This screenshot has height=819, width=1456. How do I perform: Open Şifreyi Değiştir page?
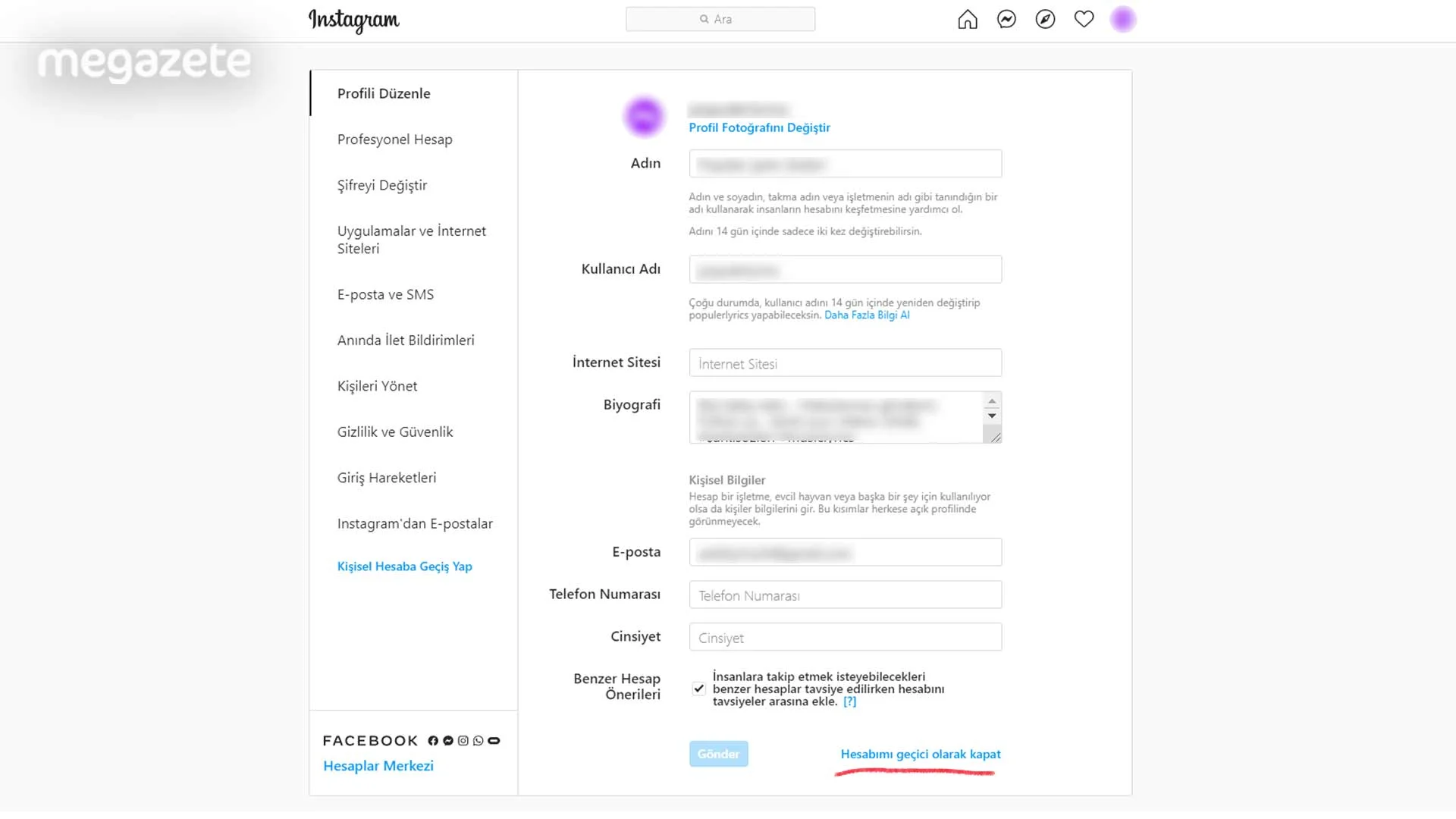(382, 185)
